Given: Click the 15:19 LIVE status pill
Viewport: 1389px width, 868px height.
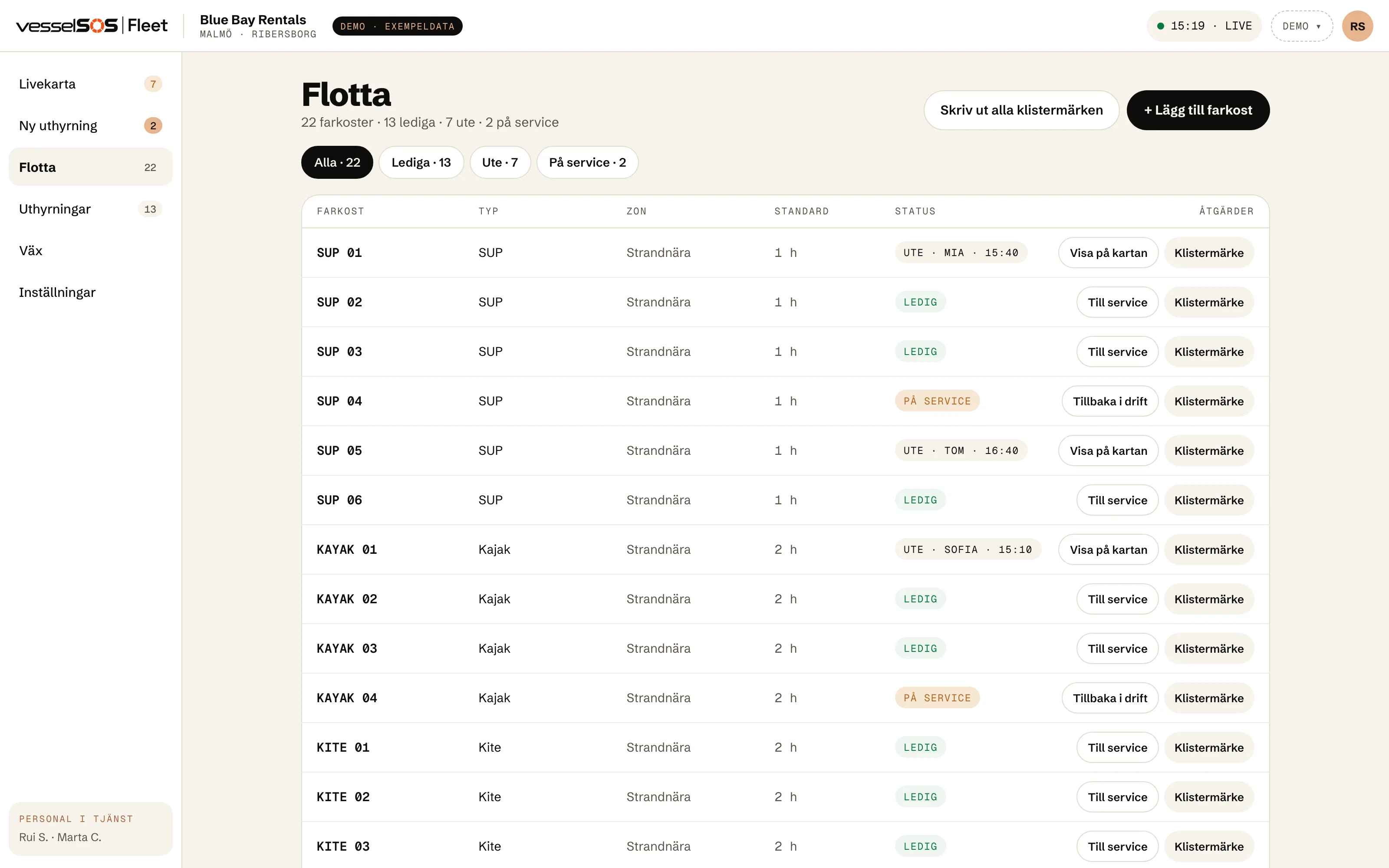Looking at the screenshot, I should 1204,26.
